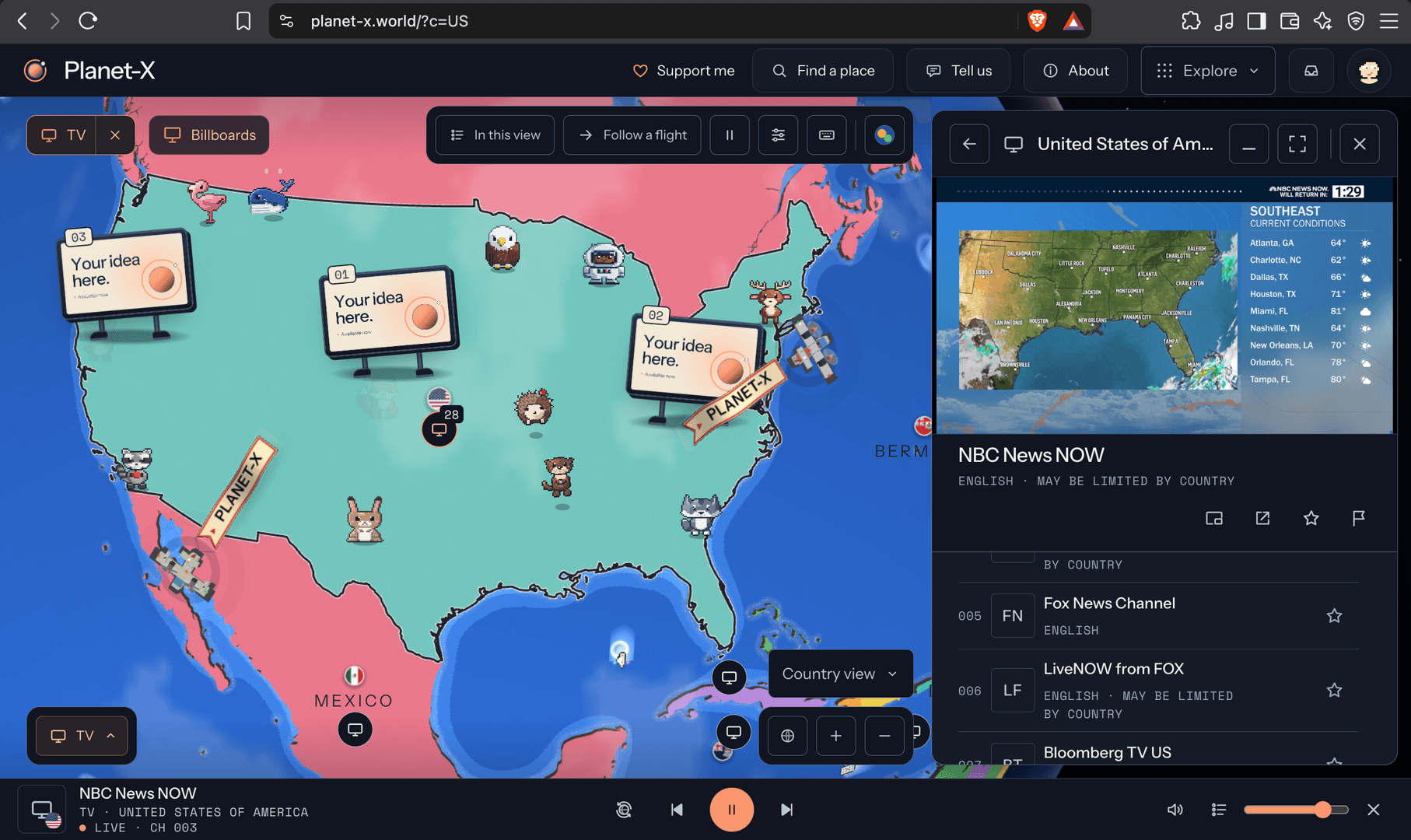Screen dimensions: 1411x840
Task: Remove the TV filter chip
Action: [115, 135]
